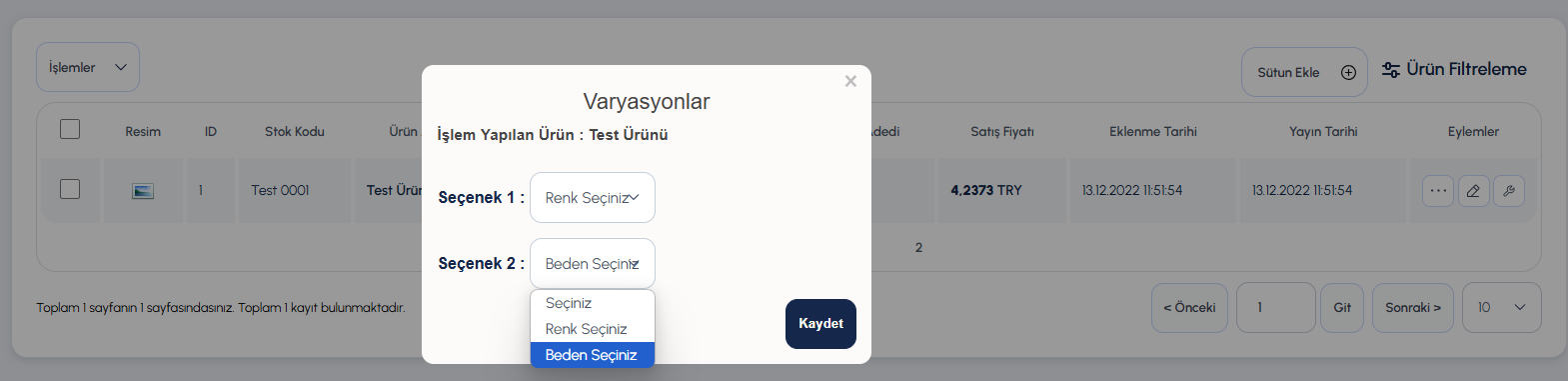This screenshot has width=1568, height=381.
Task: Click the wrench settings icon in Eylemler
Action: [x=1509, y=190]
